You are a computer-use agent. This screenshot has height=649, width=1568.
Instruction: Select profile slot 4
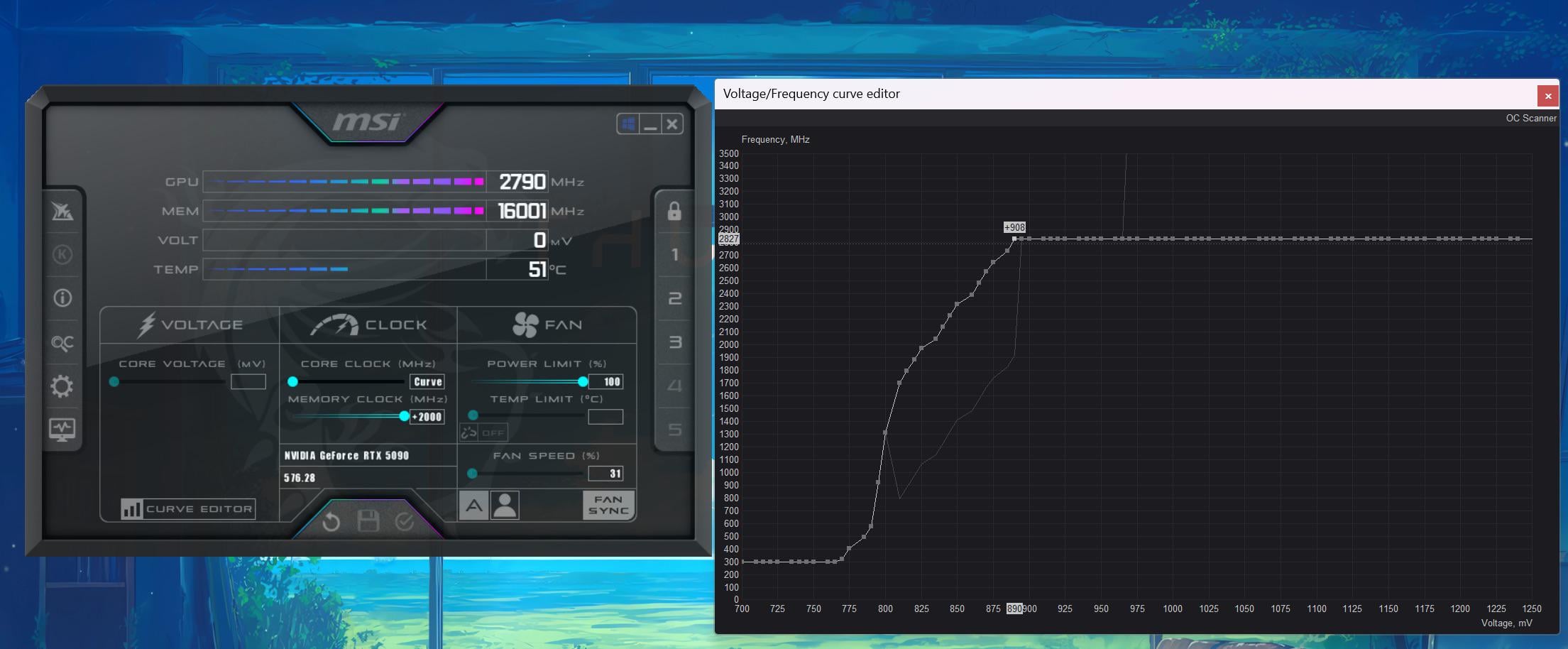[674, 386]
